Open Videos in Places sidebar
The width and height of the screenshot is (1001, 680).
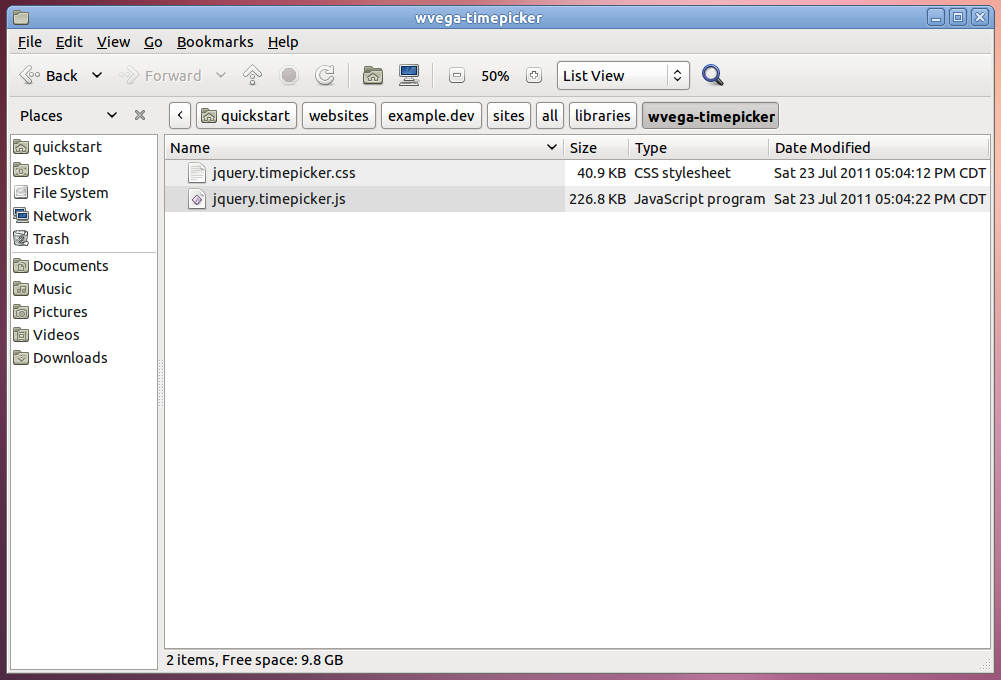coord(83,335)
